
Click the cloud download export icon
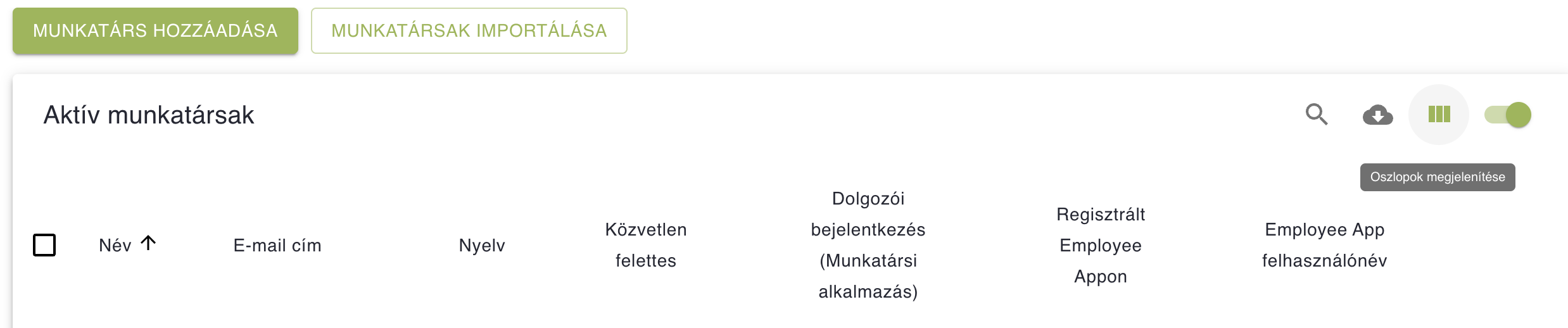(x=1377, y=115)
